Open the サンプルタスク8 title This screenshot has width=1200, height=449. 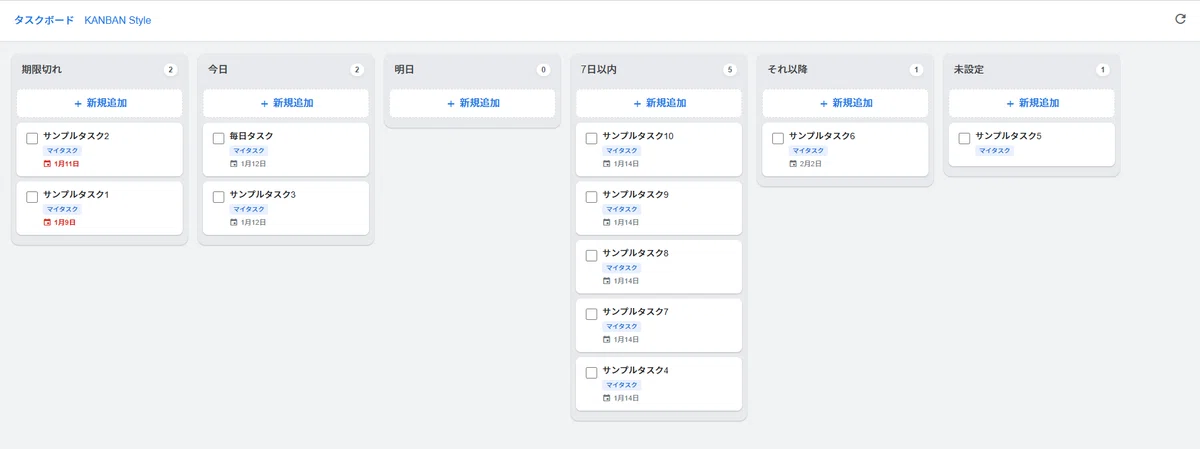click(635, 253)
